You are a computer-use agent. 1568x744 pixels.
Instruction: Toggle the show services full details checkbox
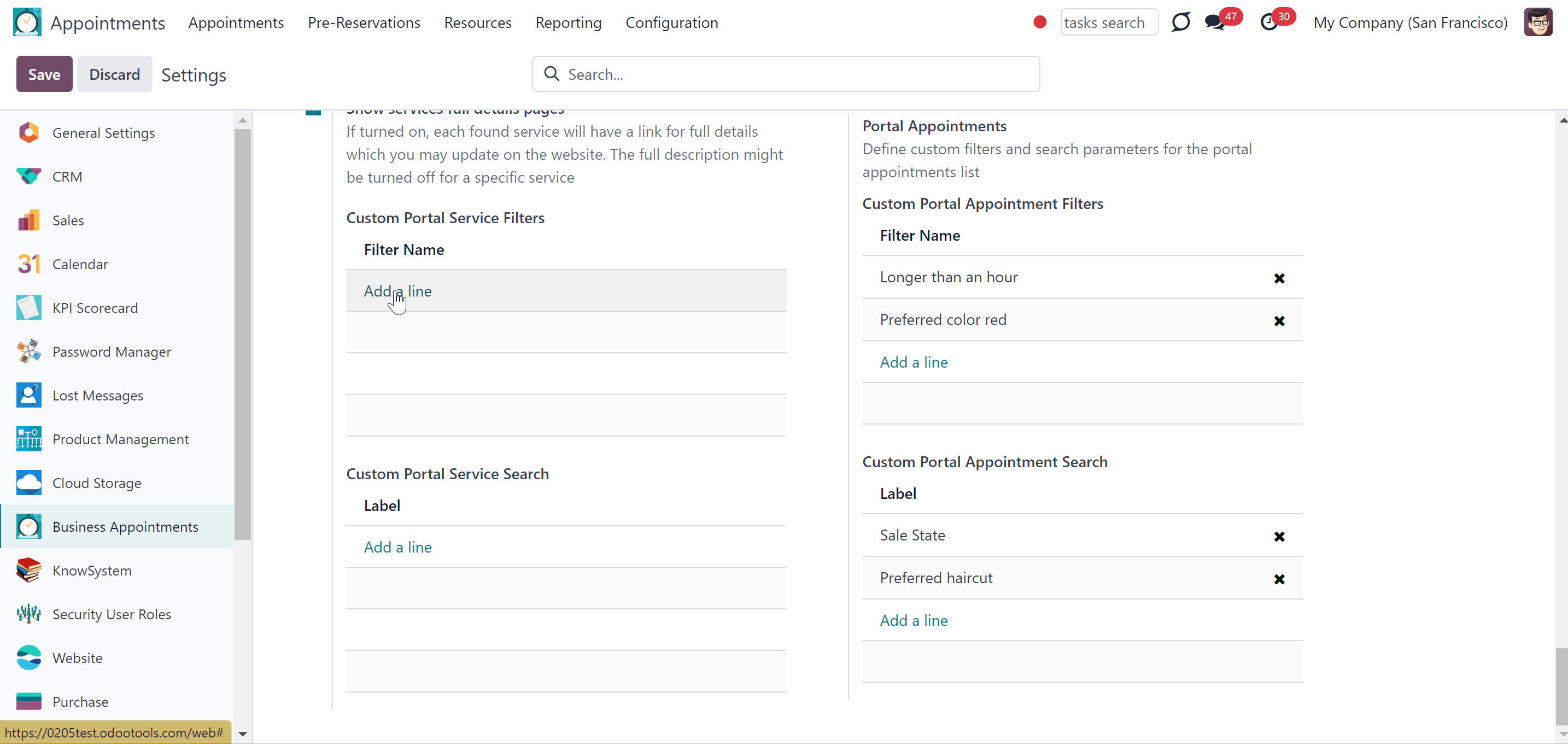pos(313,112)
